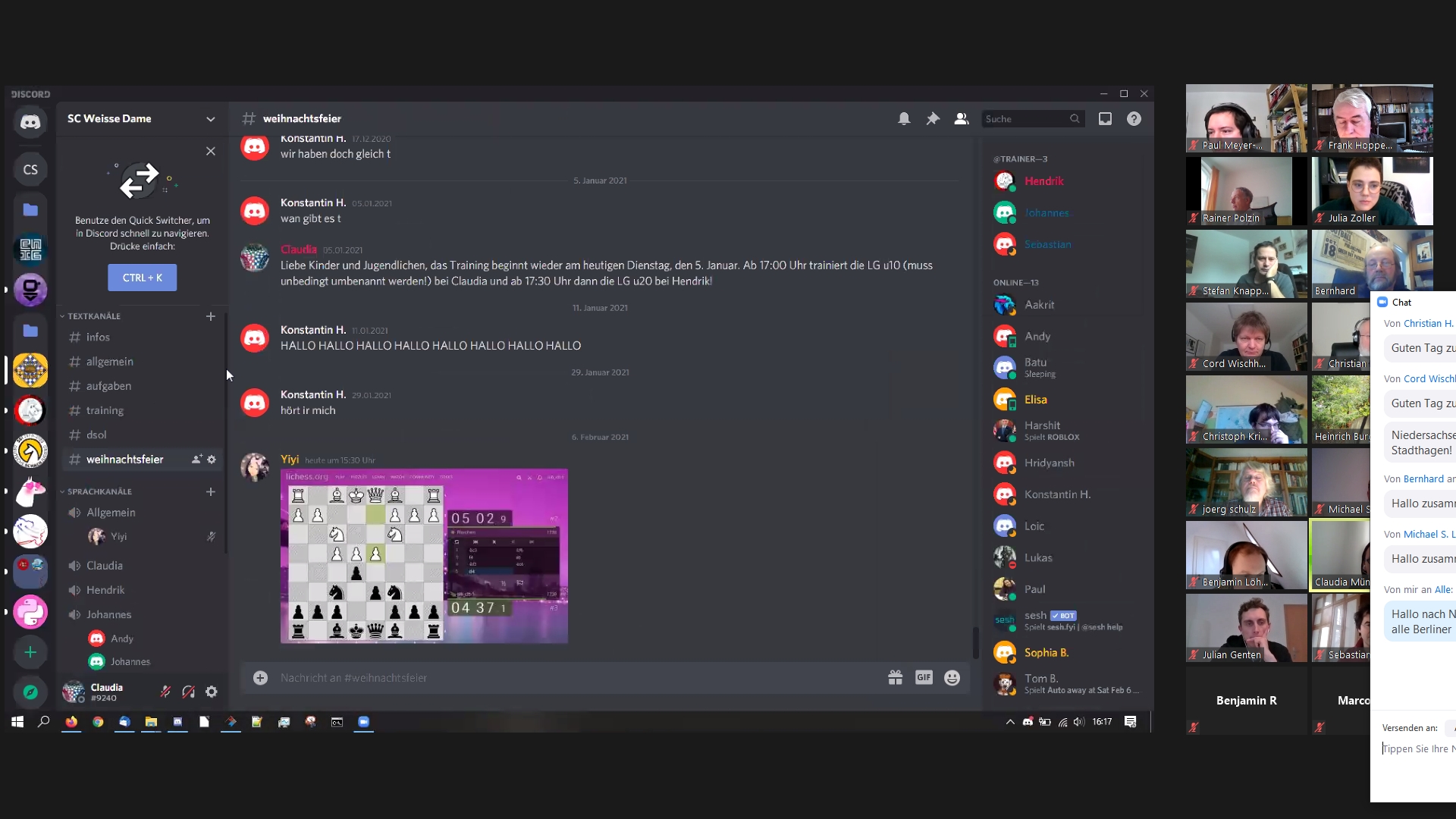Open the gift Nitro icon

pos(896,677)
